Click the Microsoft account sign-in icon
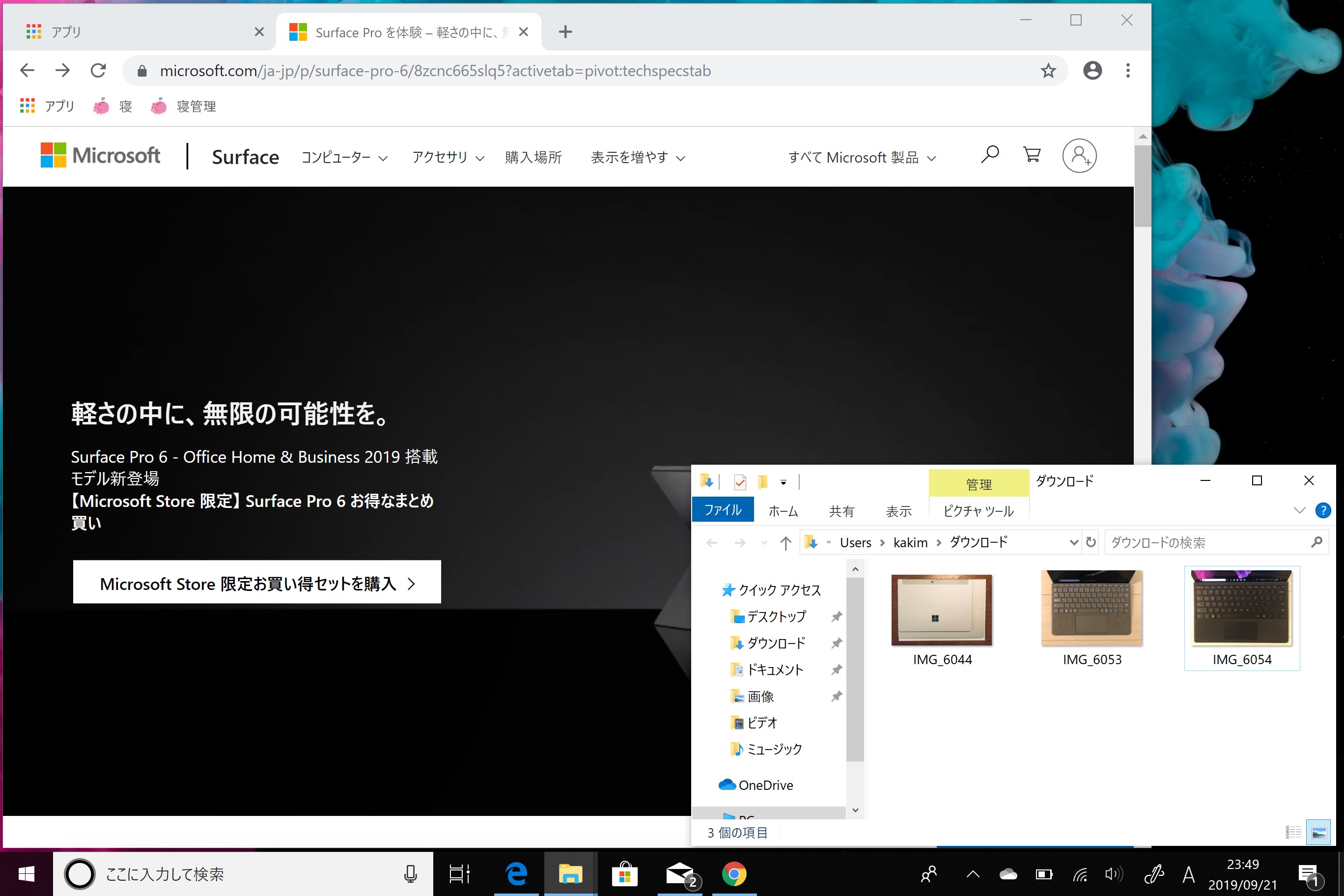The image size is (1344, 896). (1079, 156)
